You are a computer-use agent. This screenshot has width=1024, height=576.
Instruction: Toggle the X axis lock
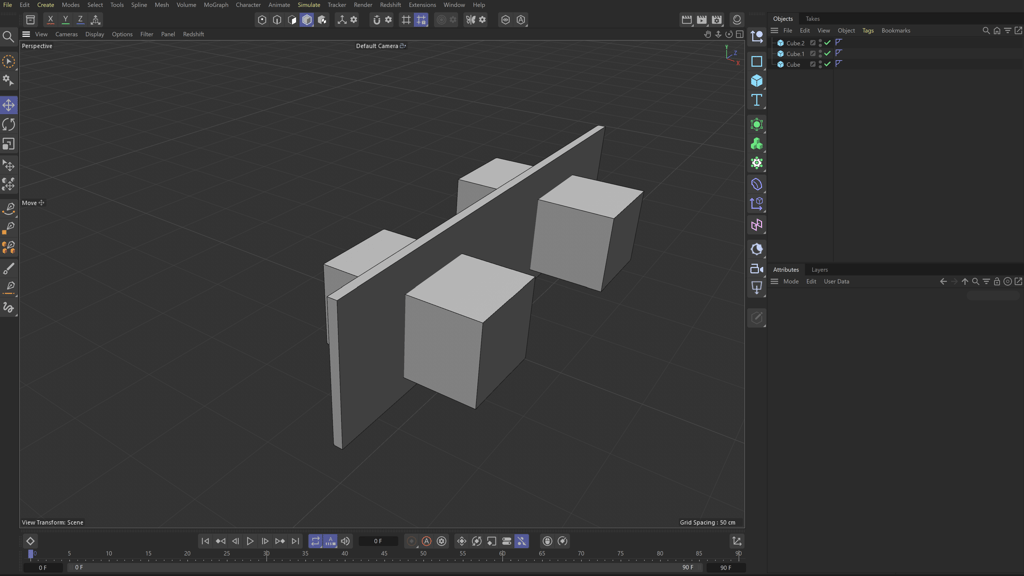click(x=50, y=20)
